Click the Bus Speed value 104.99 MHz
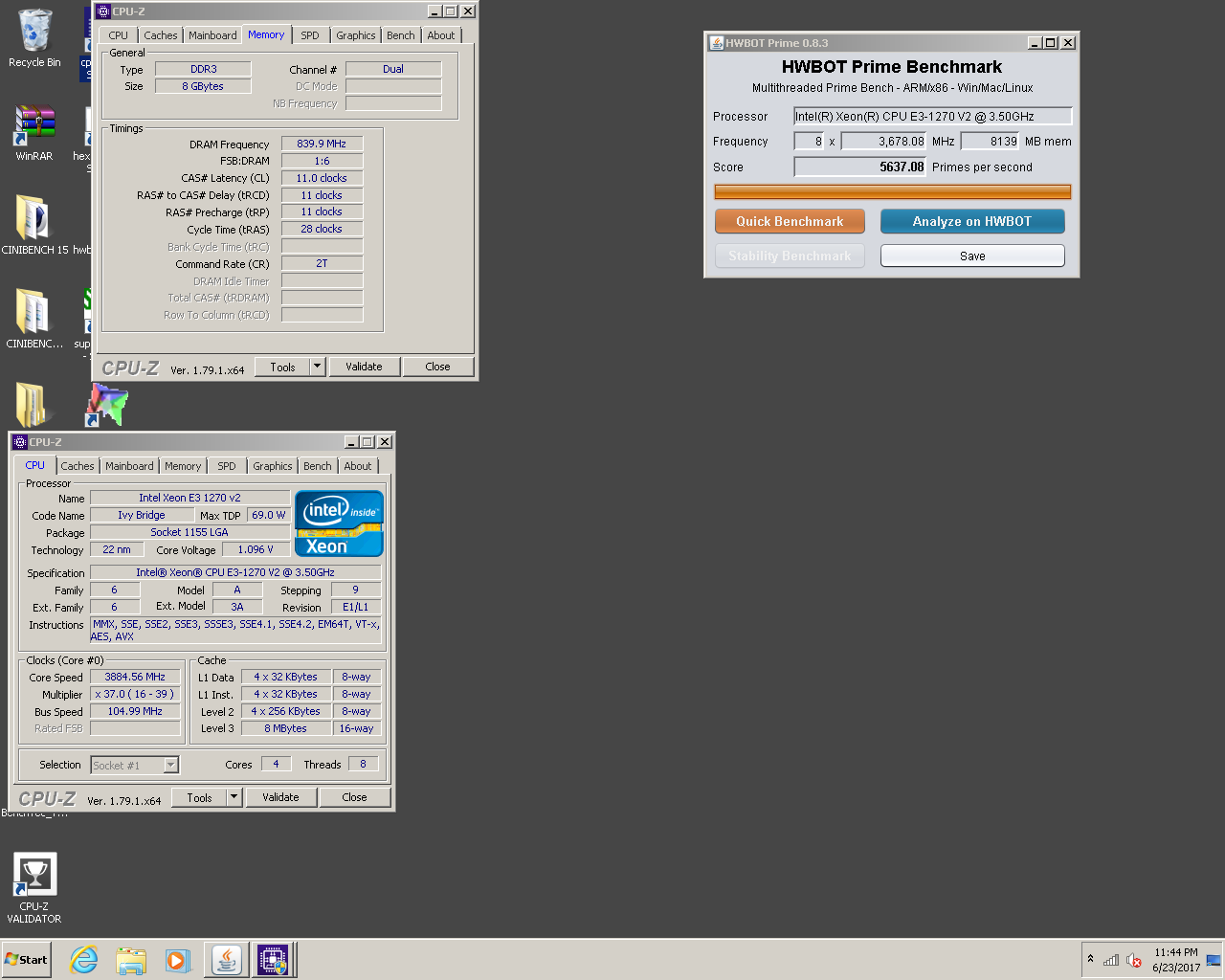This screenshot has width=1225, height=980. click(135, 711)
